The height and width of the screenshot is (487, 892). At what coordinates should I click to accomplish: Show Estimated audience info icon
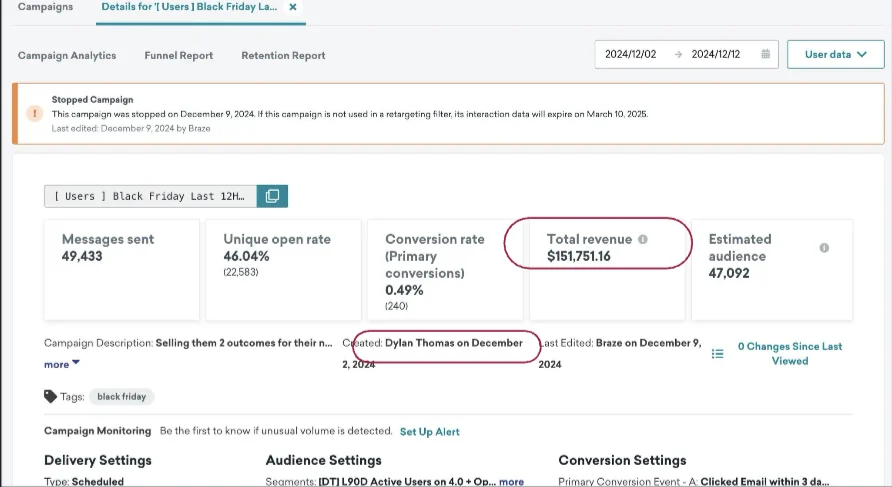click(824, 248)
